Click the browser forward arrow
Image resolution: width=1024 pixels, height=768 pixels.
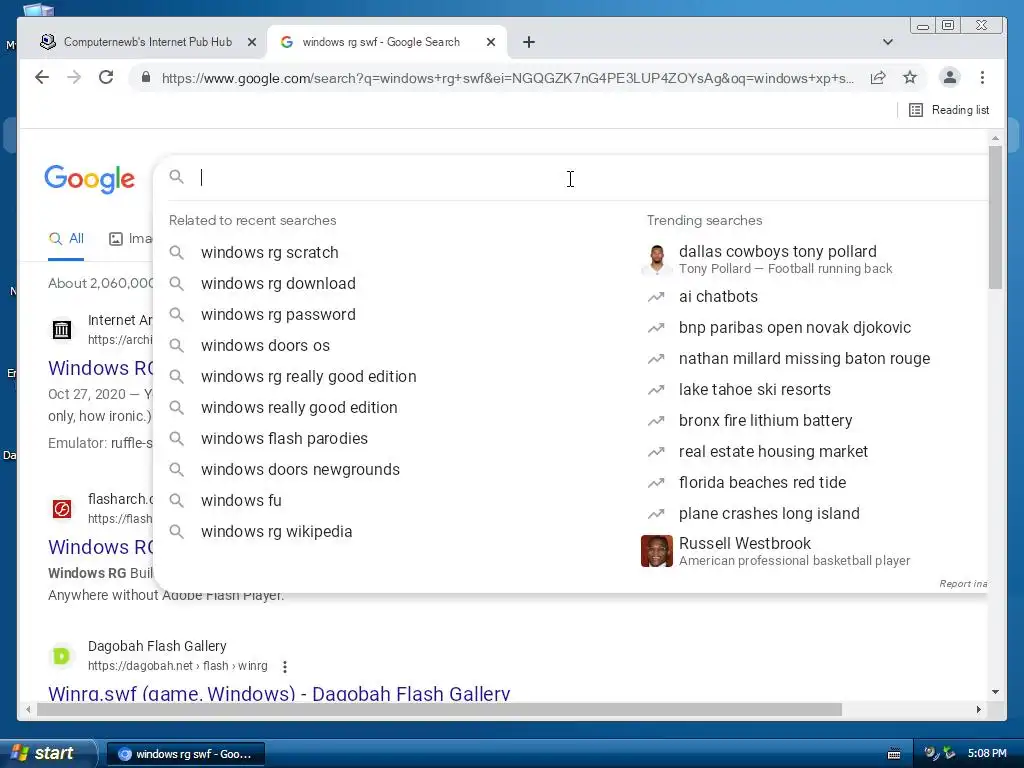click(74, 78)
